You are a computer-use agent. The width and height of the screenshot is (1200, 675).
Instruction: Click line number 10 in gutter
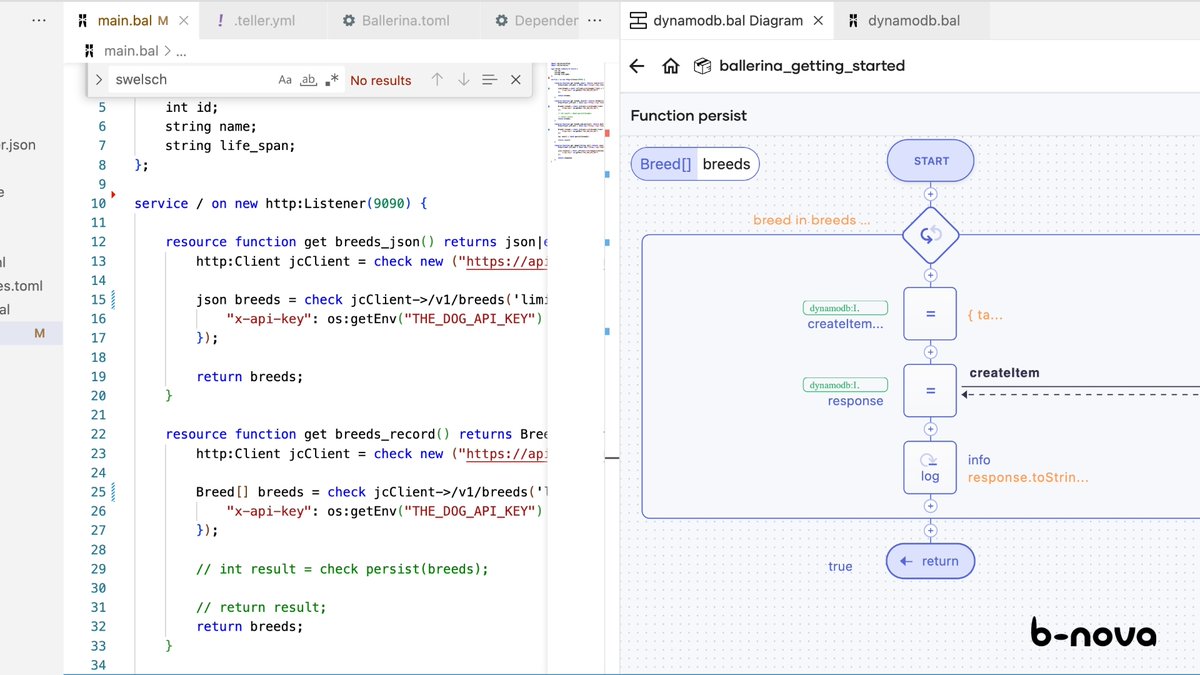pos(98,203)
